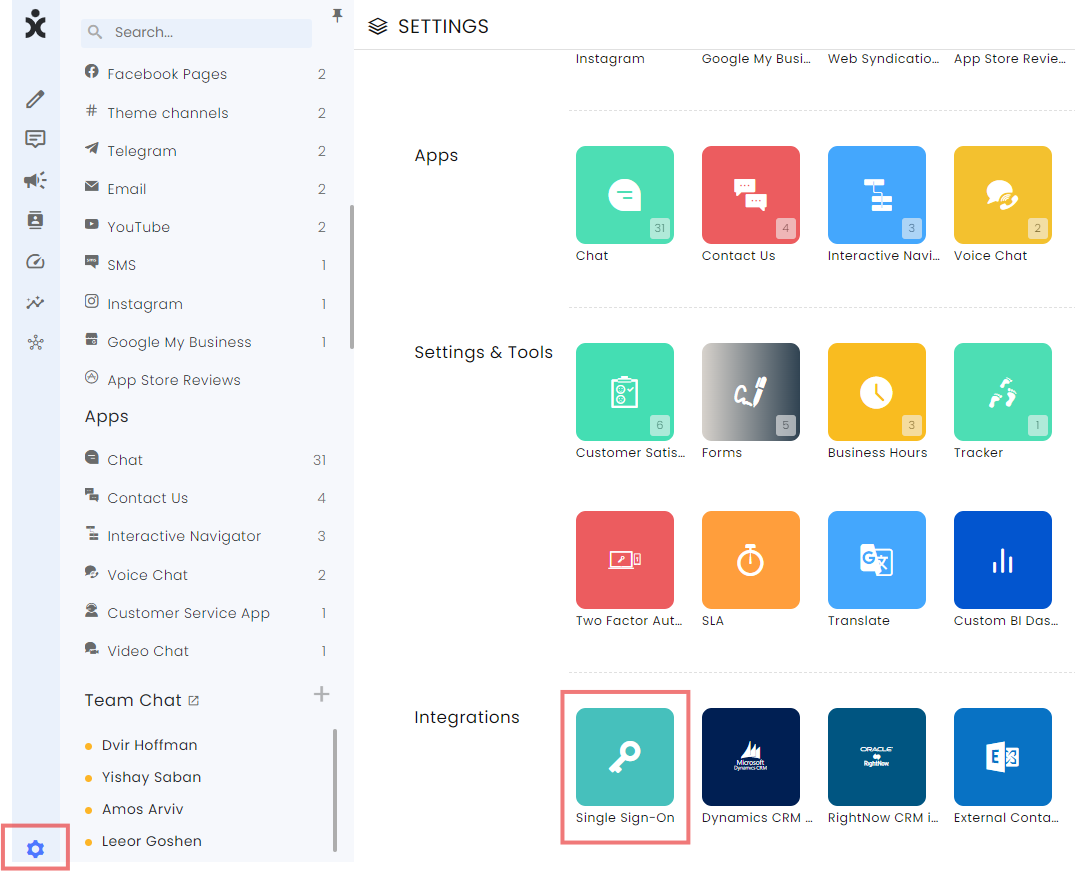This screenshot has width=1075, height=871.
Task: Select Video Chat in the side panel list
Action: (x=205, y=650)
